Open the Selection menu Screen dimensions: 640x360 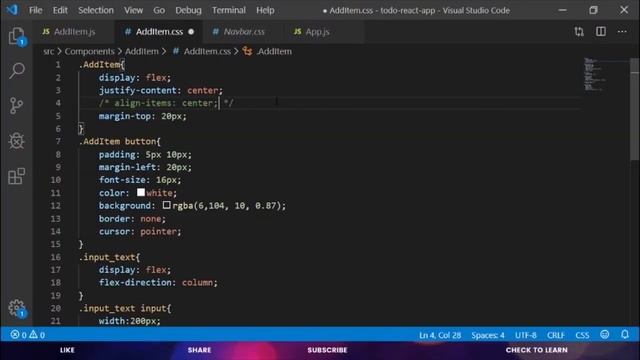(96, 10)
